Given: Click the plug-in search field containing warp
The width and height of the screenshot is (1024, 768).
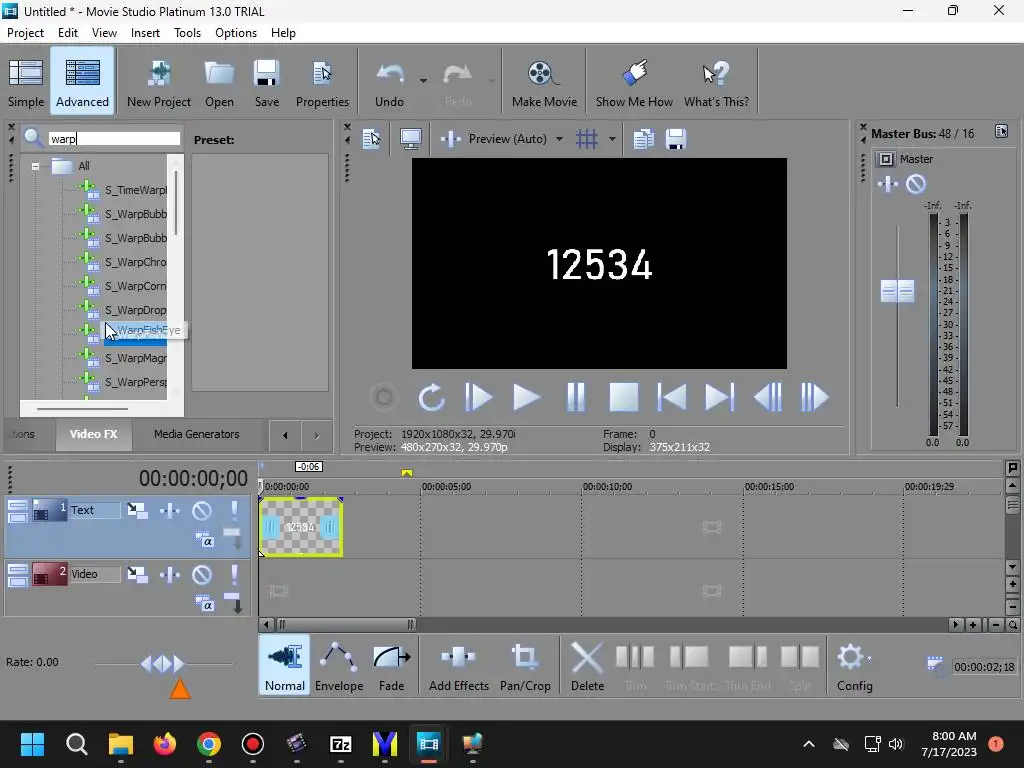Looking at the screenshot, I should coord(114,138).
